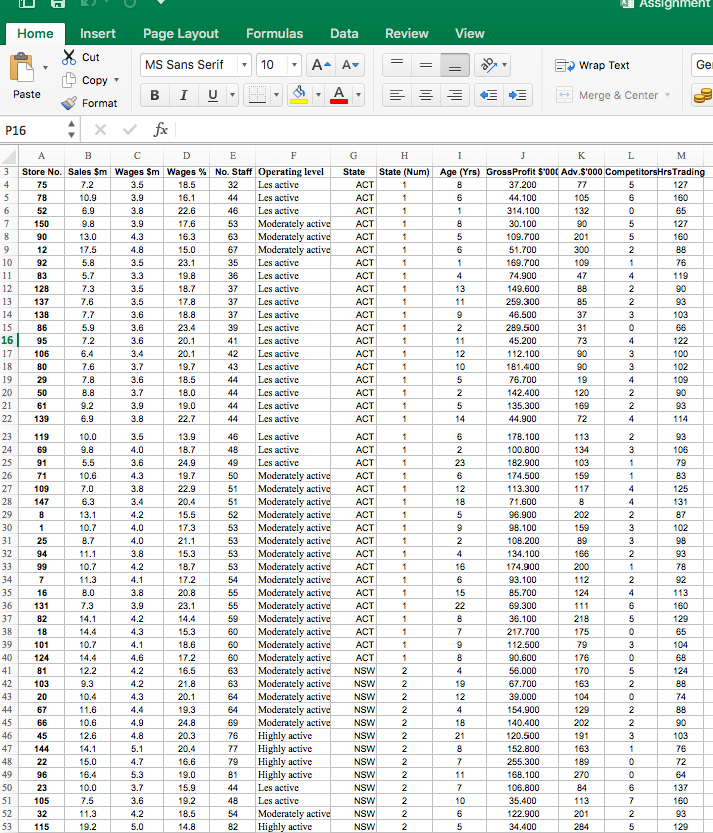
Task: Click the select-all corner triangle
Action: coord(9,156)
